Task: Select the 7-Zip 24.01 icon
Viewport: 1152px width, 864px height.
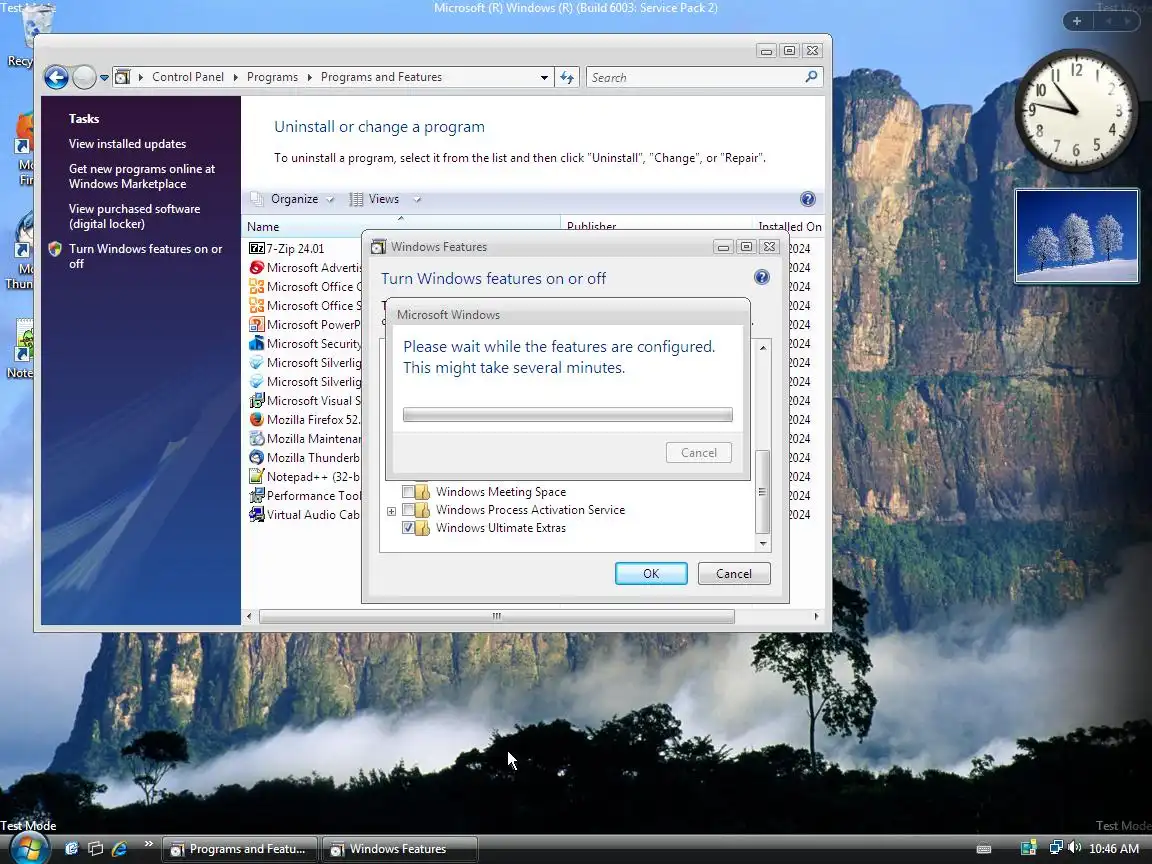Action: [256, 248]
